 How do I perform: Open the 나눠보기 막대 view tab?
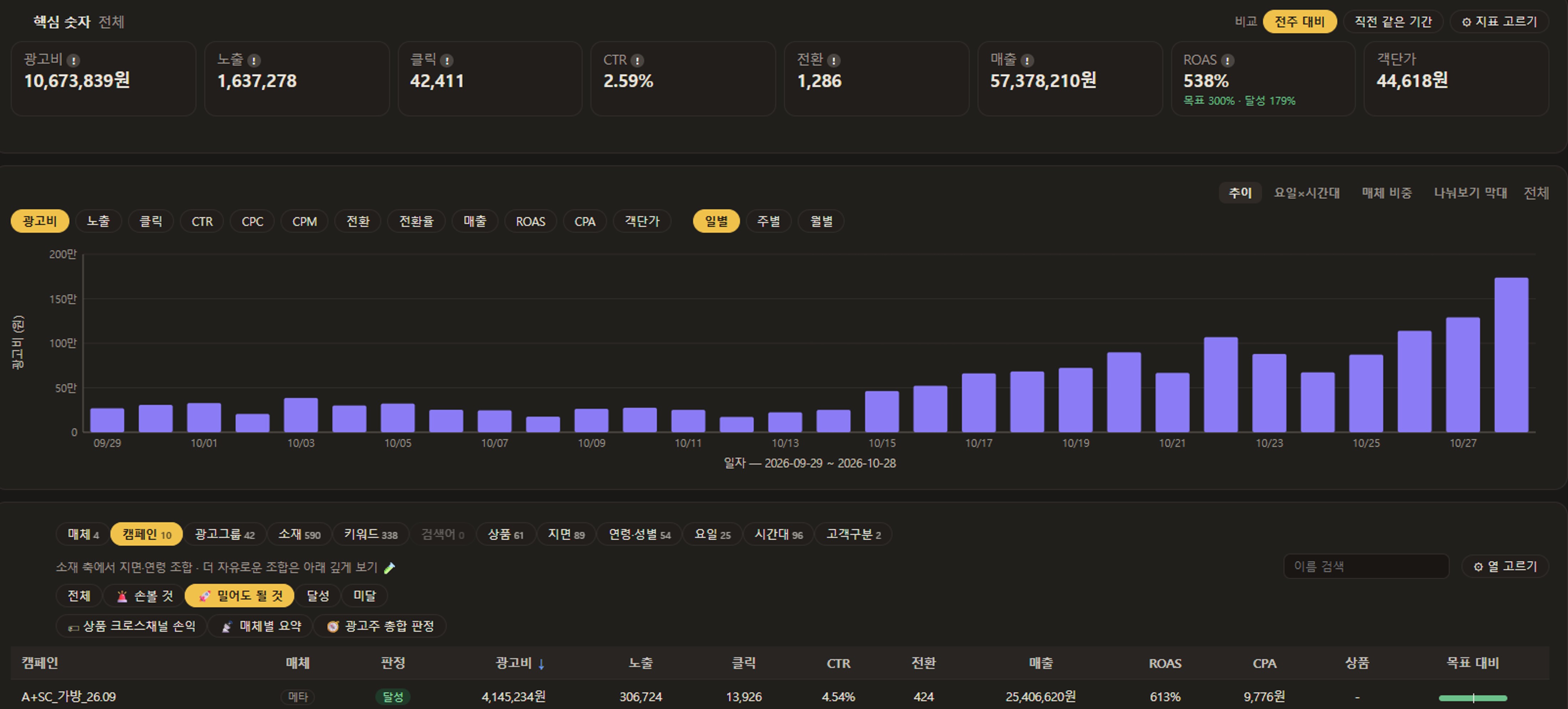point(1470,193)
